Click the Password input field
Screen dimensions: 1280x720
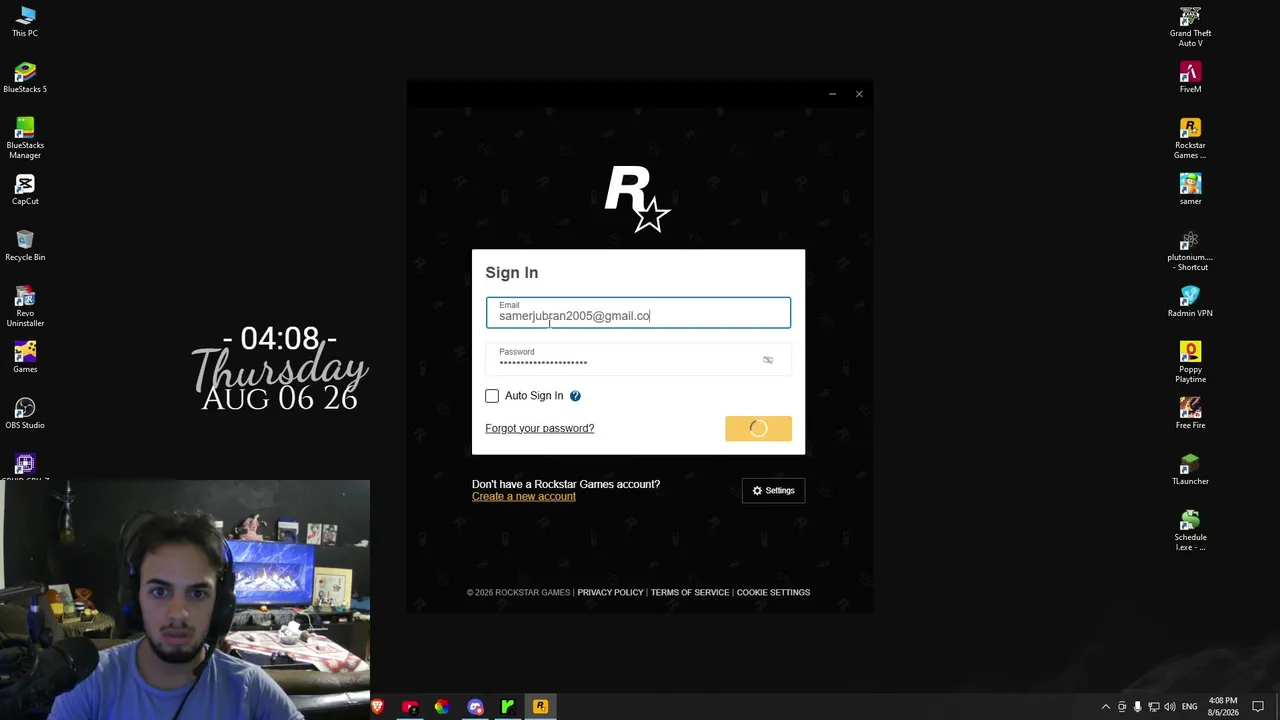tap(638, 359)
